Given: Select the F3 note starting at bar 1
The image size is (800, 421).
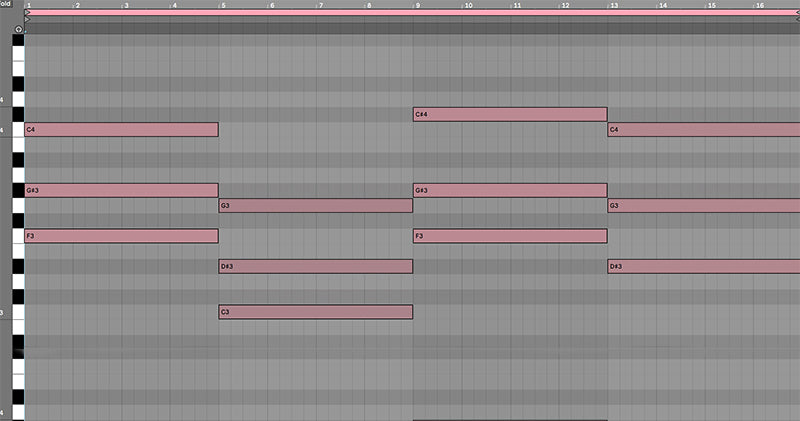Looking at the screenshot, I should 121,236.
